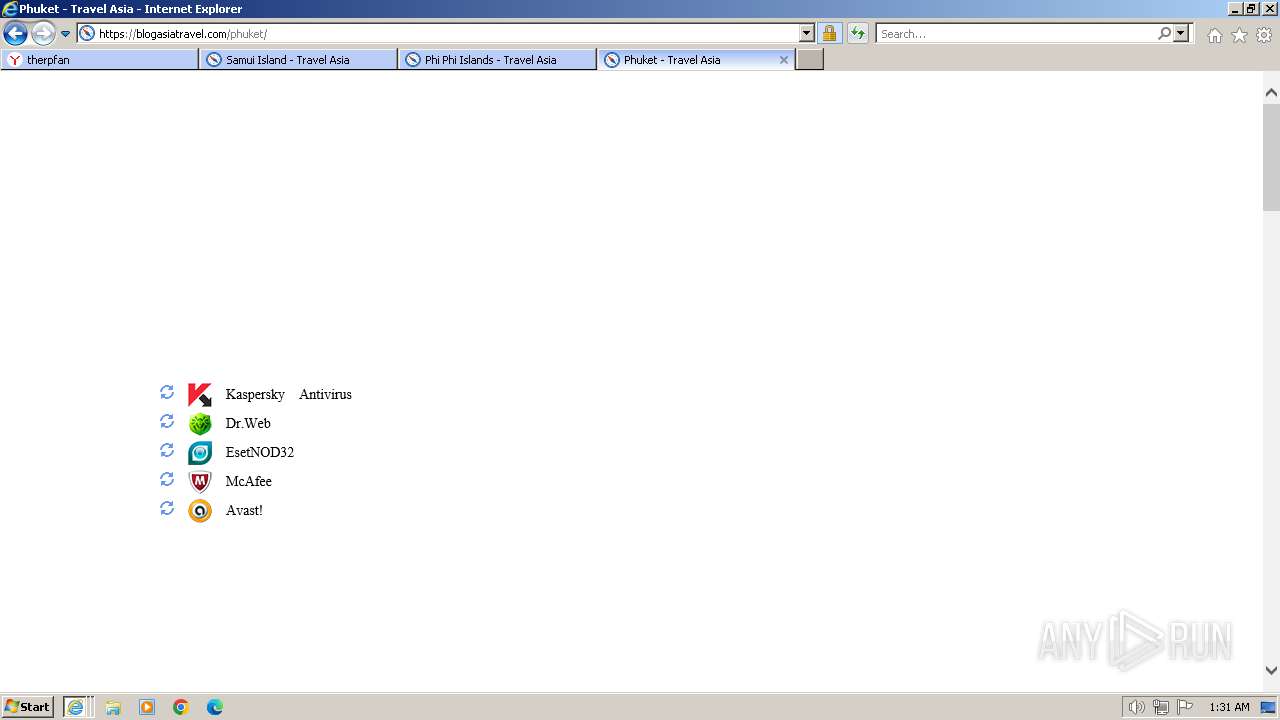Image resolution: width=1280 pixels, height=720 pixels.
Task: Click the security lock icon
Action: [829, 33]
